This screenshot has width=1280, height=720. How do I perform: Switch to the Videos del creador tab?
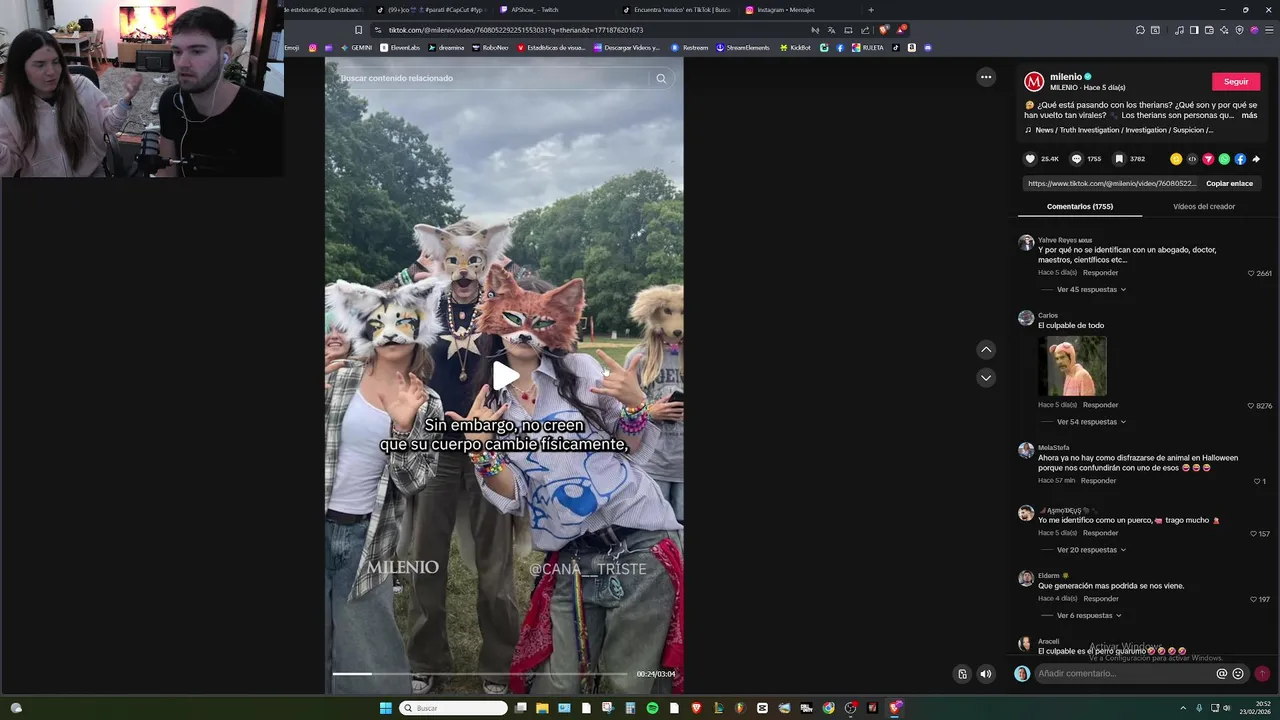point(1204,206)
